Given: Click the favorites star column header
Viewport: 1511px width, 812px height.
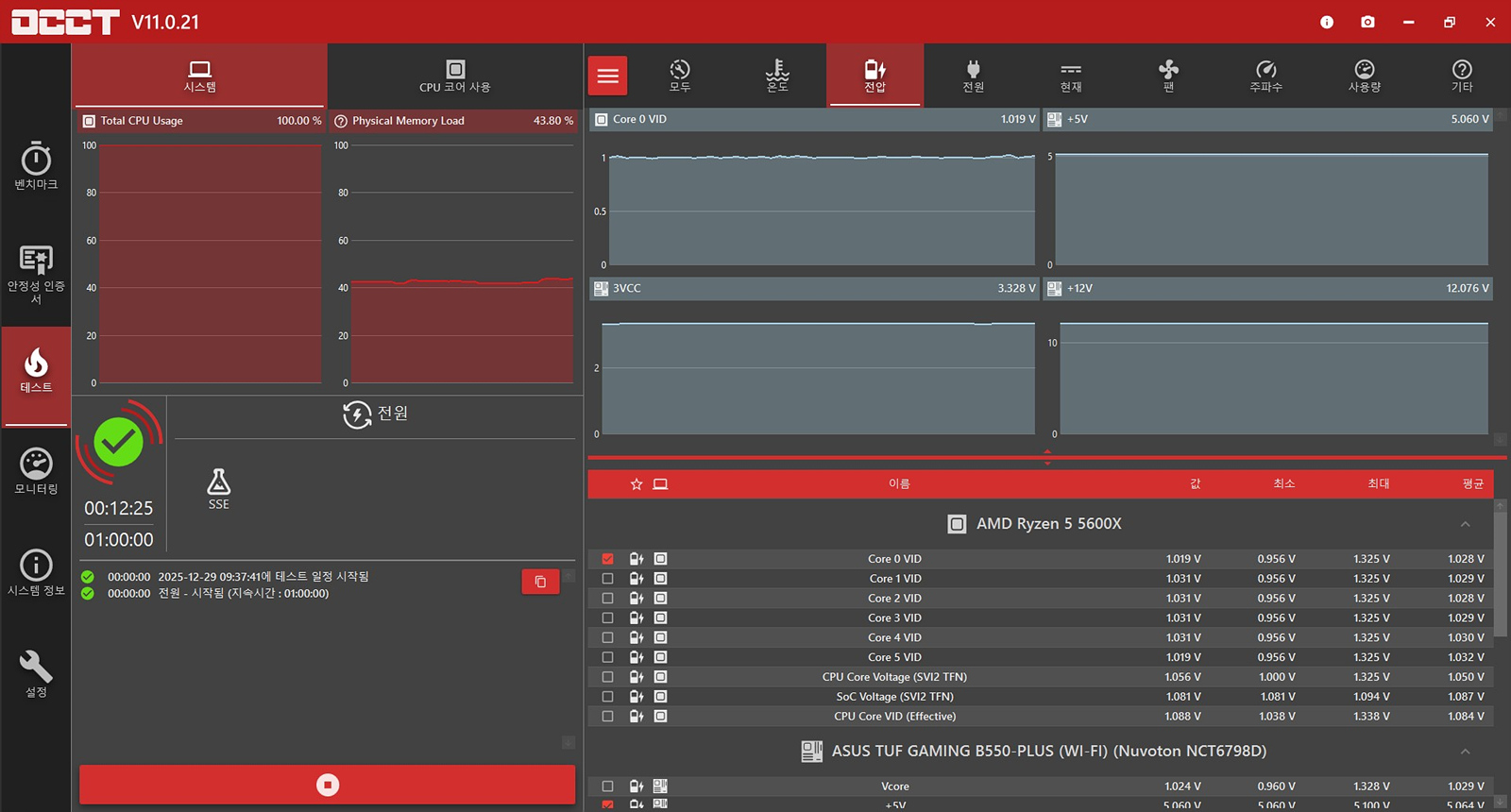Looking at the screenshot, I should point(637,484).
